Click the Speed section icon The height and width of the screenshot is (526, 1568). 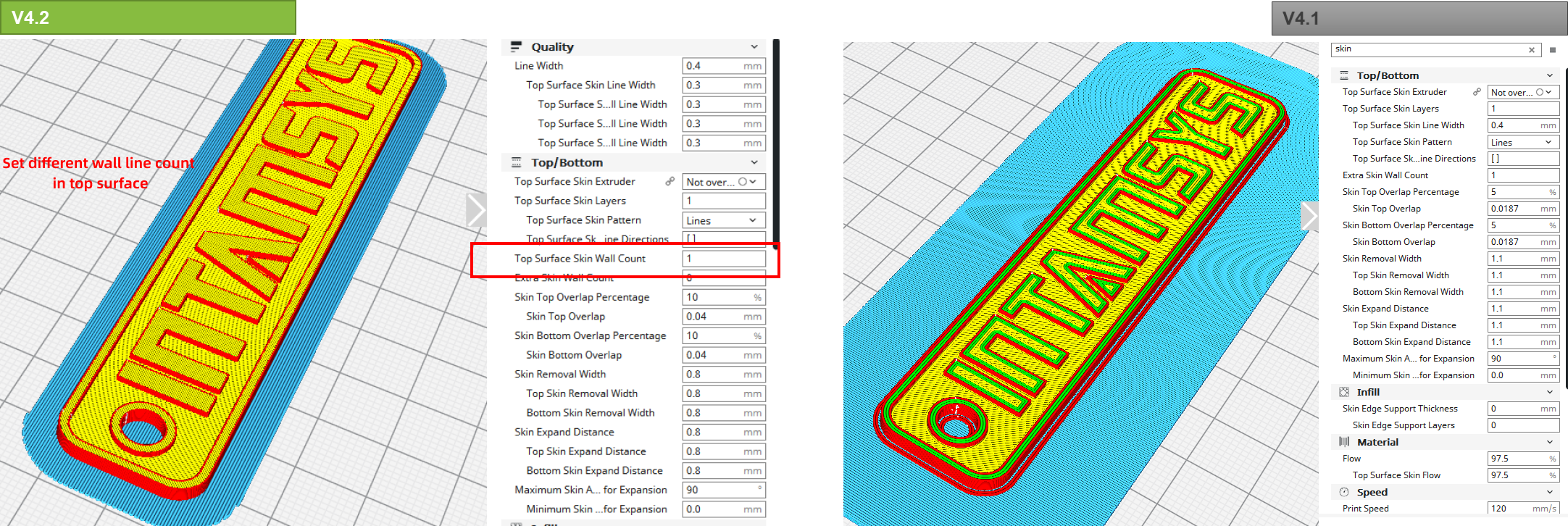(x=1344, y=492)
